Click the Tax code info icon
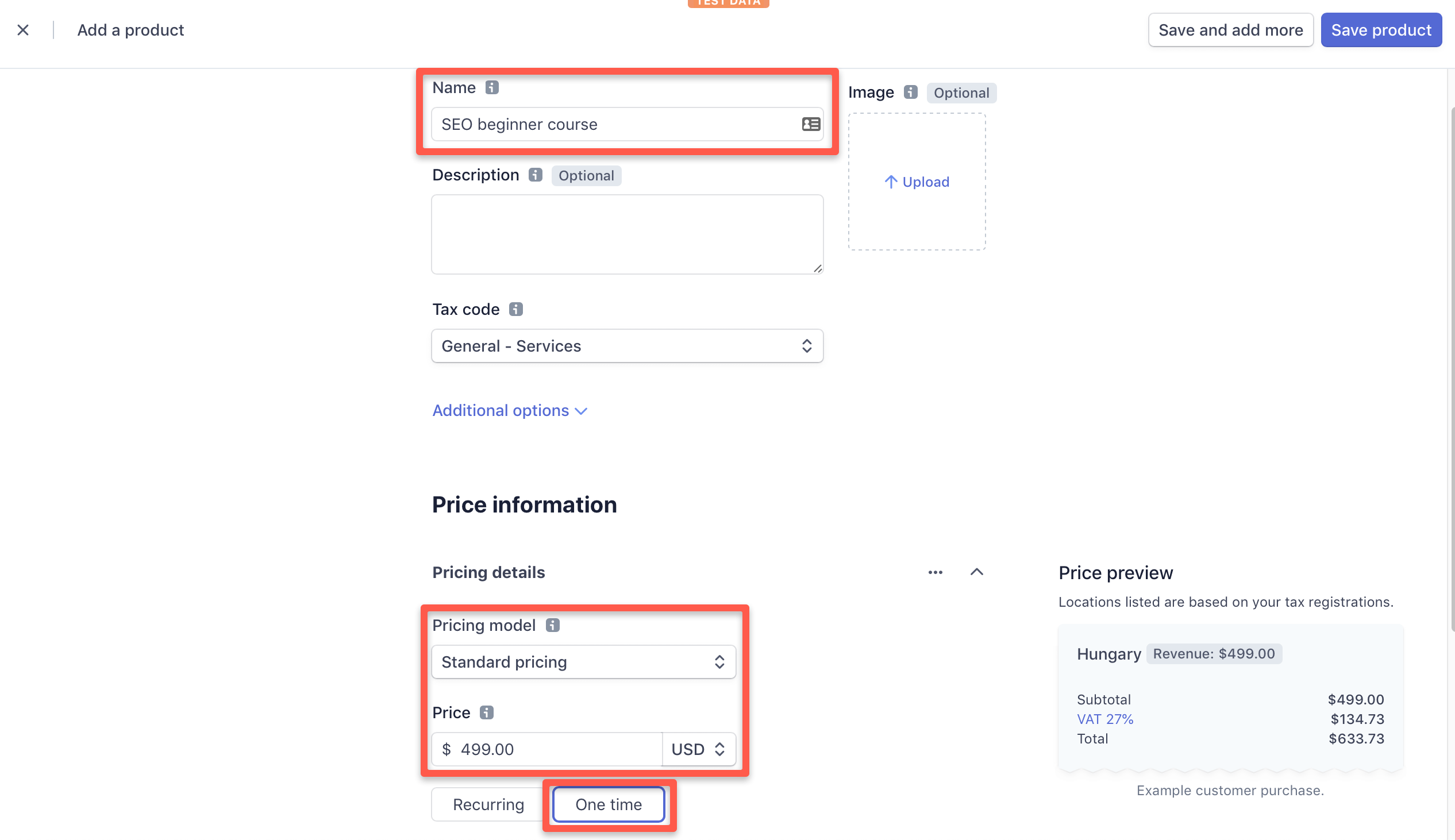The width and height of the screenshot is (1455, 840). 515,309
